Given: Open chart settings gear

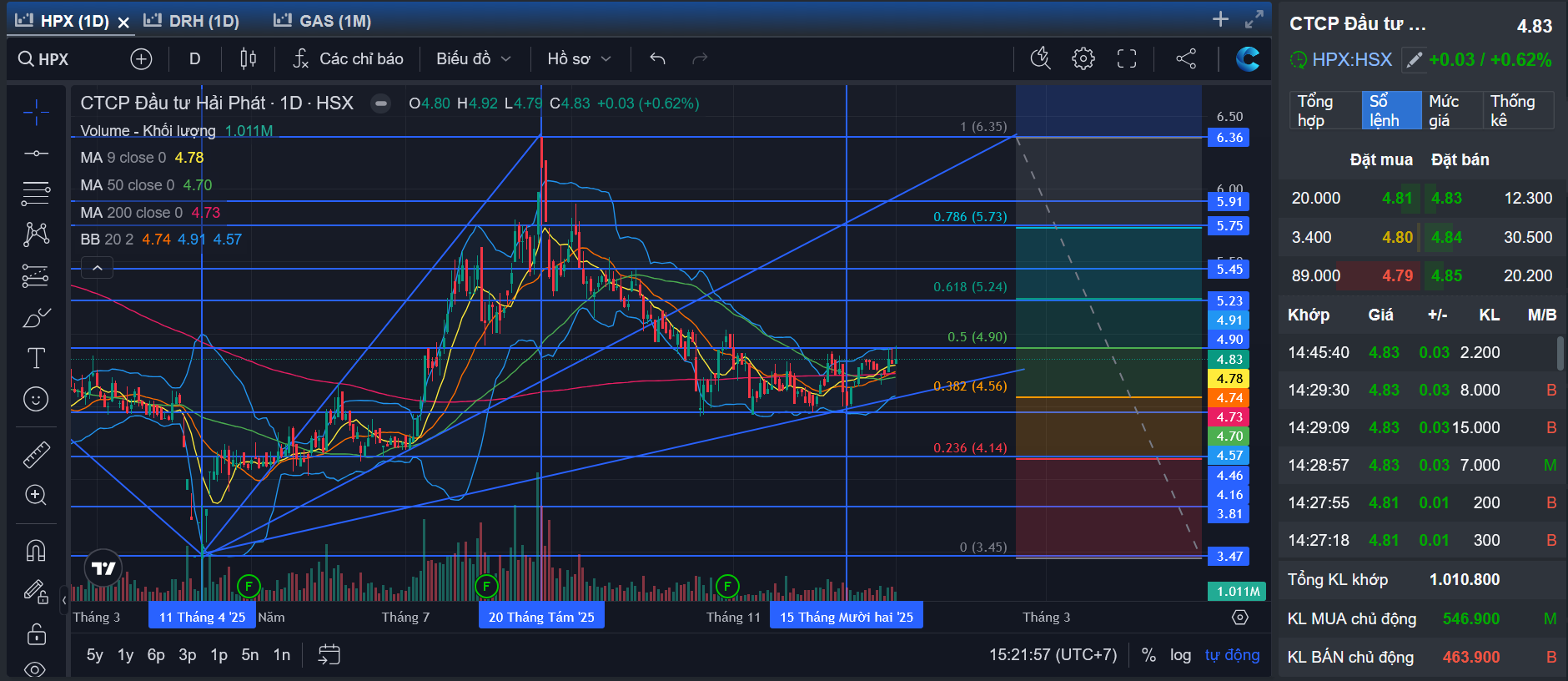Looking at the screenshot, I should tap(1083, 58).
